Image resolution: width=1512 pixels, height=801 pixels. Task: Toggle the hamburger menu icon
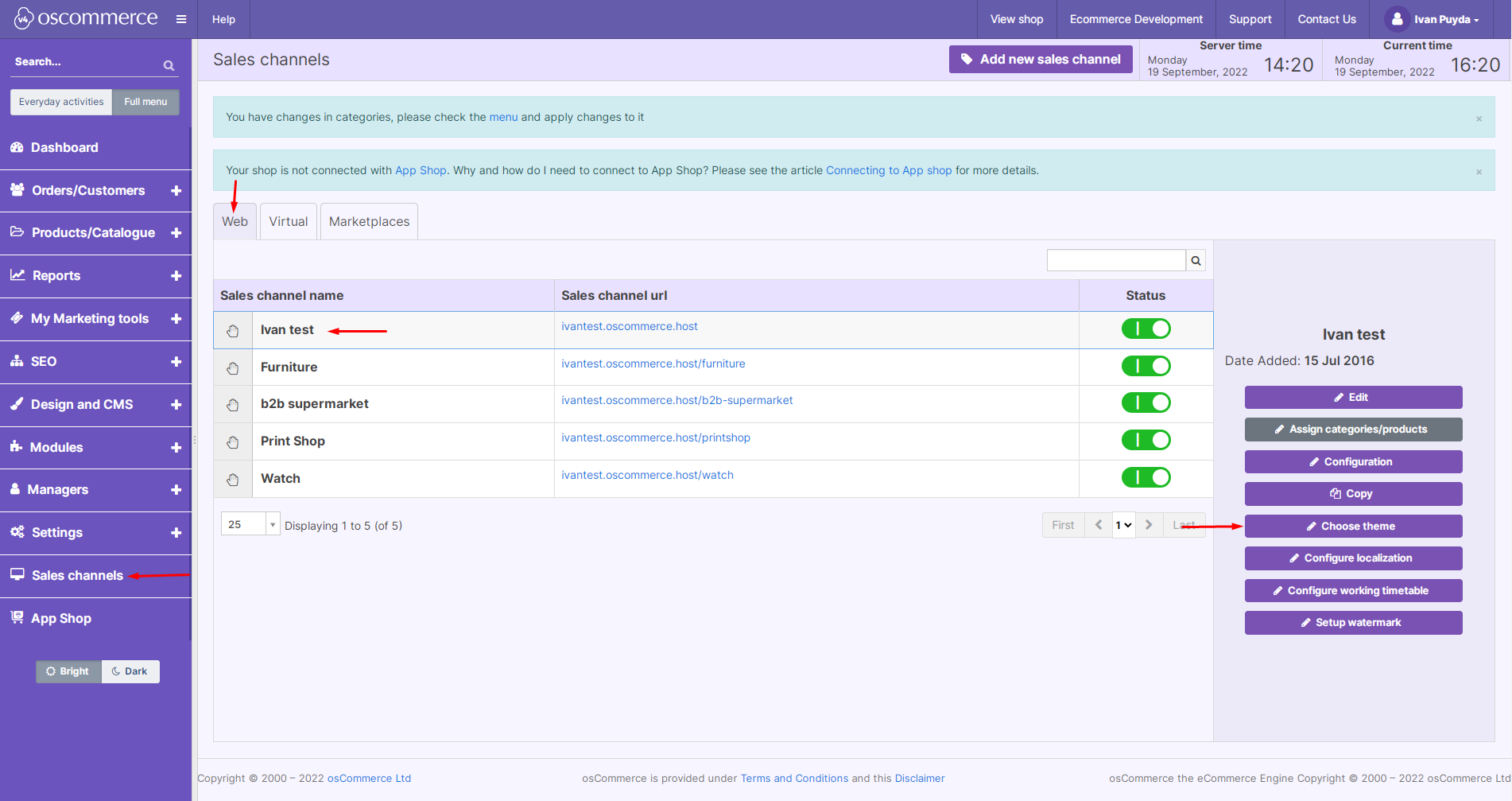pos(181,19)
